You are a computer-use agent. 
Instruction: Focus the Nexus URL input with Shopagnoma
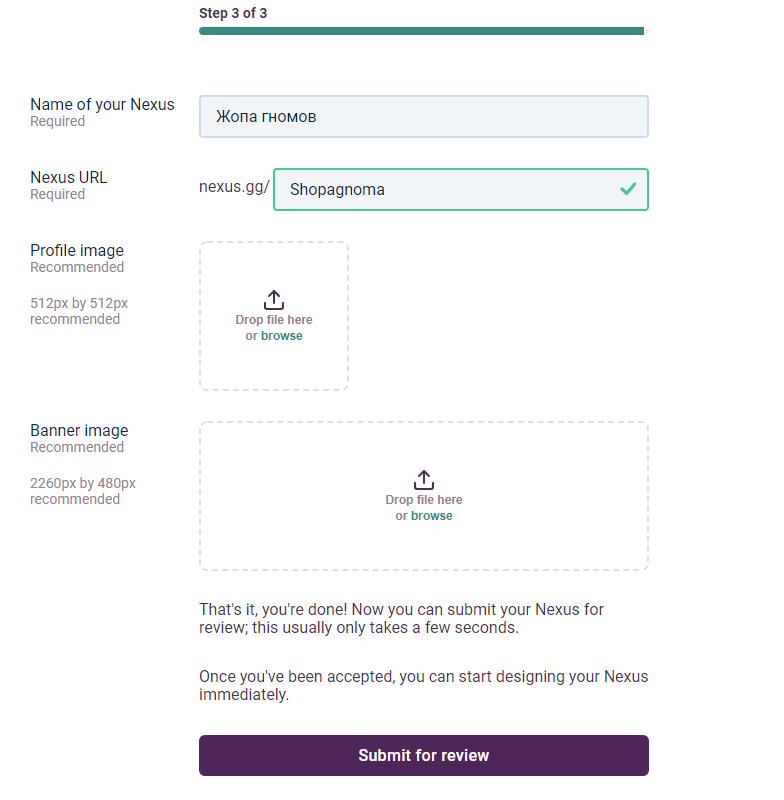click(461, 189)
